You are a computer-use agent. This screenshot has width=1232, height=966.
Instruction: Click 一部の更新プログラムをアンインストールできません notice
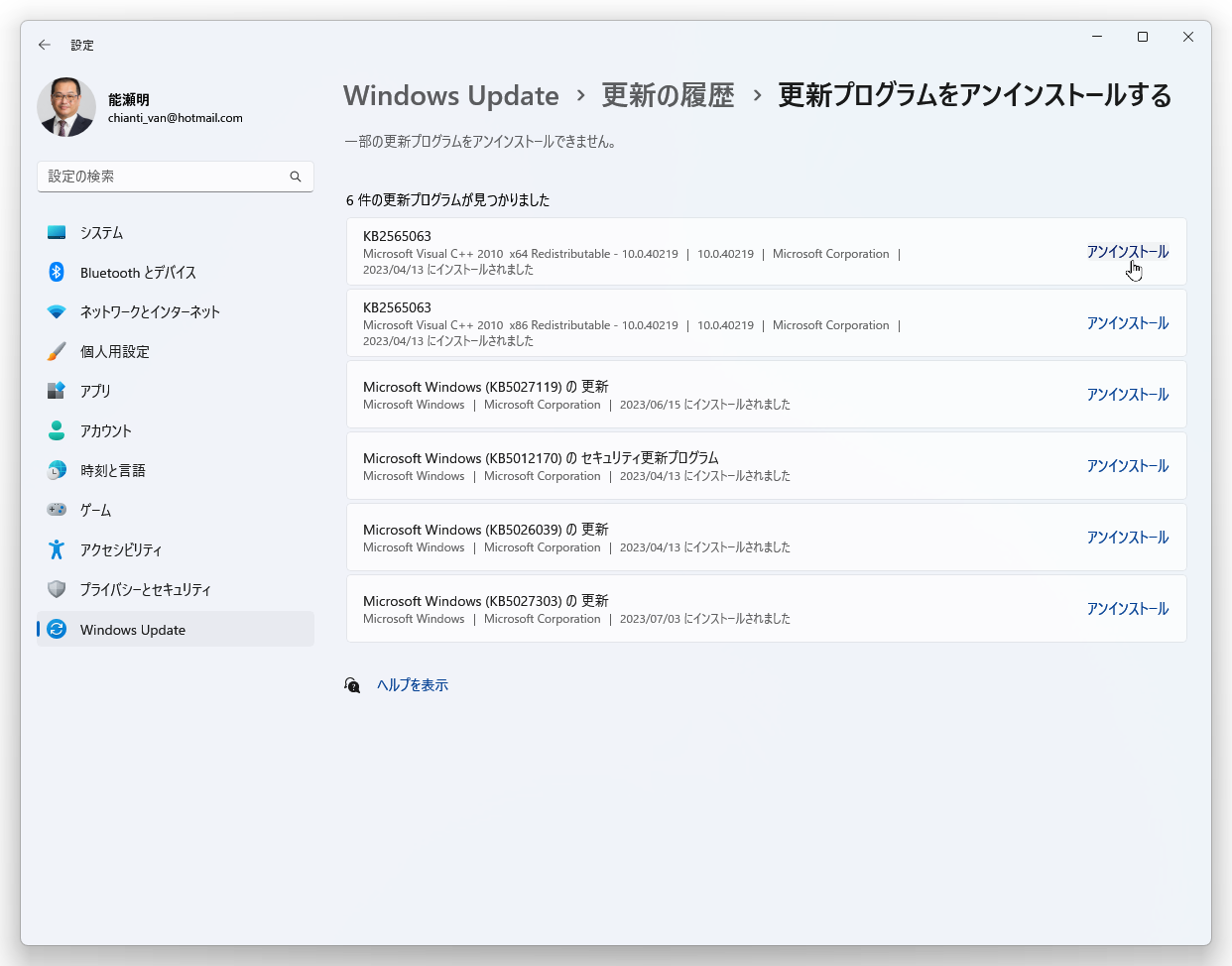click(481, 142)
